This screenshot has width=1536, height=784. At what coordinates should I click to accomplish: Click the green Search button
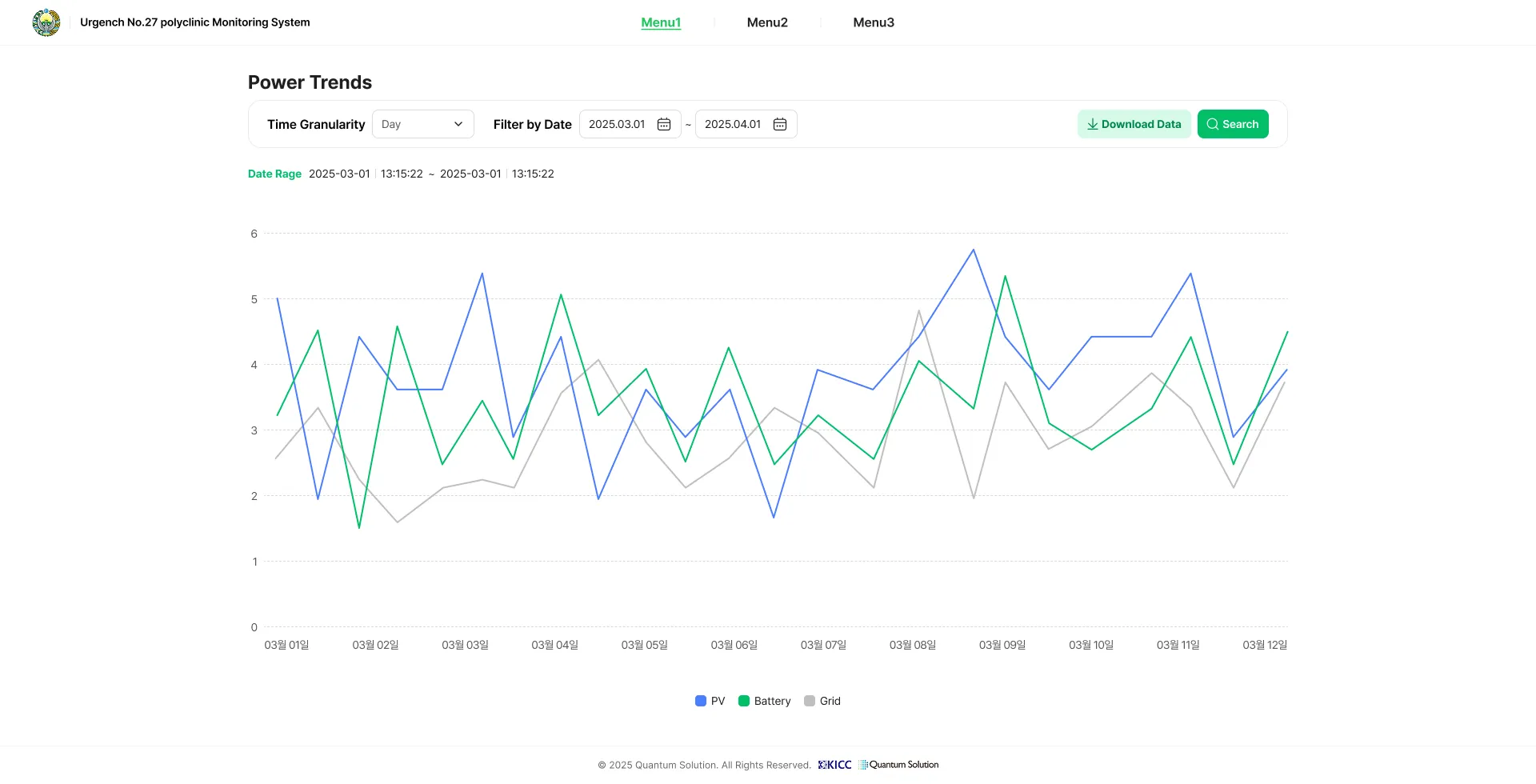(1233, 124)
